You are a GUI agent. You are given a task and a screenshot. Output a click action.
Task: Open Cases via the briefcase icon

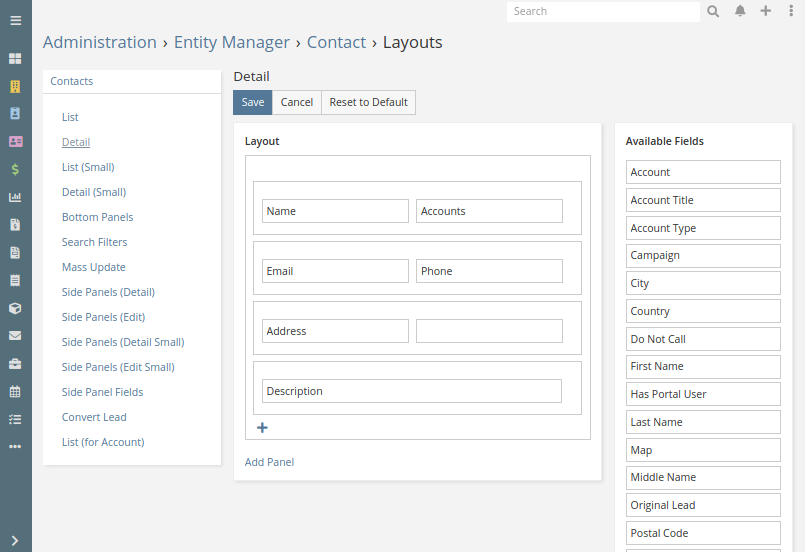[15, 364]
